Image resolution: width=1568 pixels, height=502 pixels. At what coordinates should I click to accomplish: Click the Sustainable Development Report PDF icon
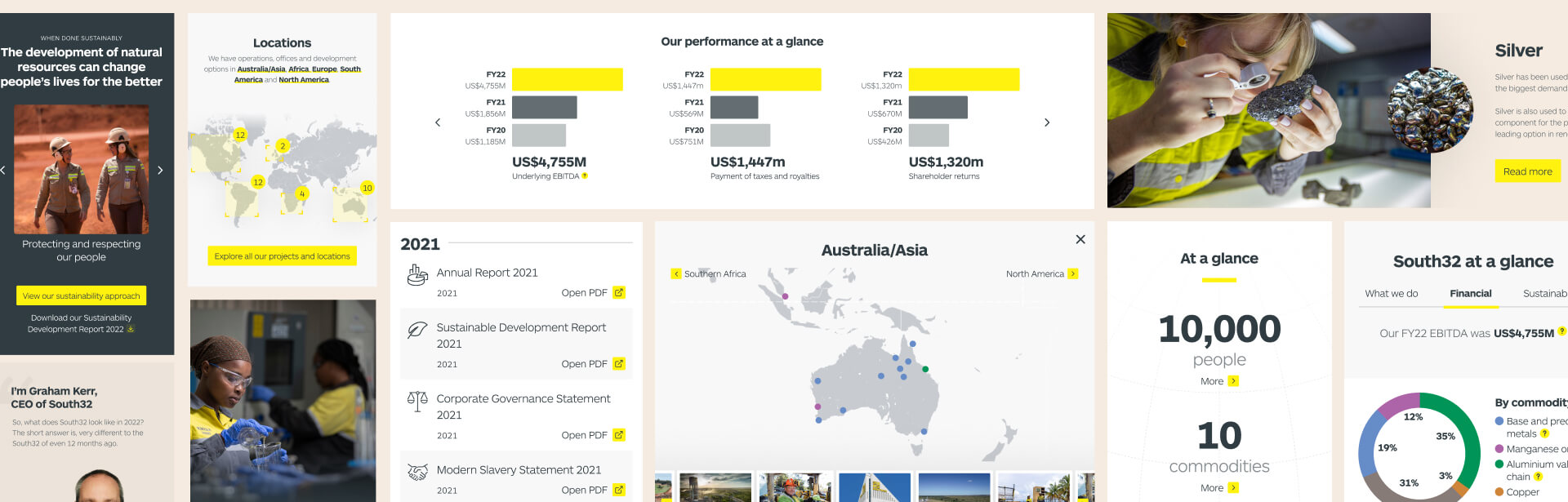(x=619, y=364)
